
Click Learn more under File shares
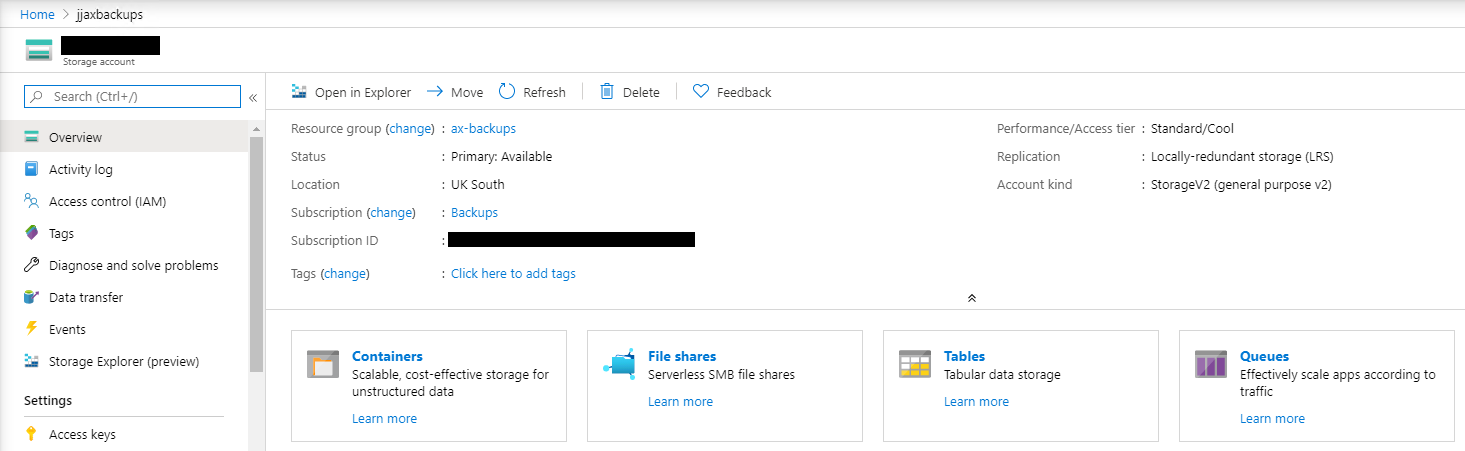680,401
